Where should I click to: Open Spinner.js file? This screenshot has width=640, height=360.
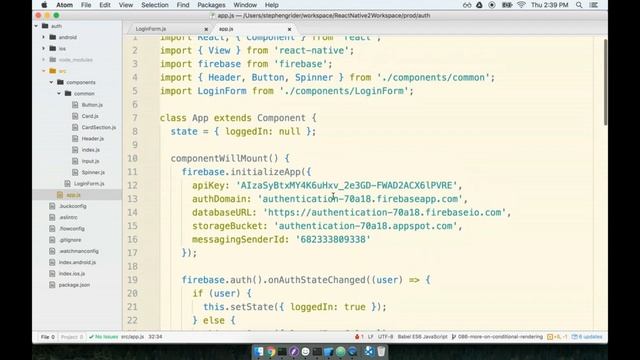pyautogui.click(x=93, y=172)
